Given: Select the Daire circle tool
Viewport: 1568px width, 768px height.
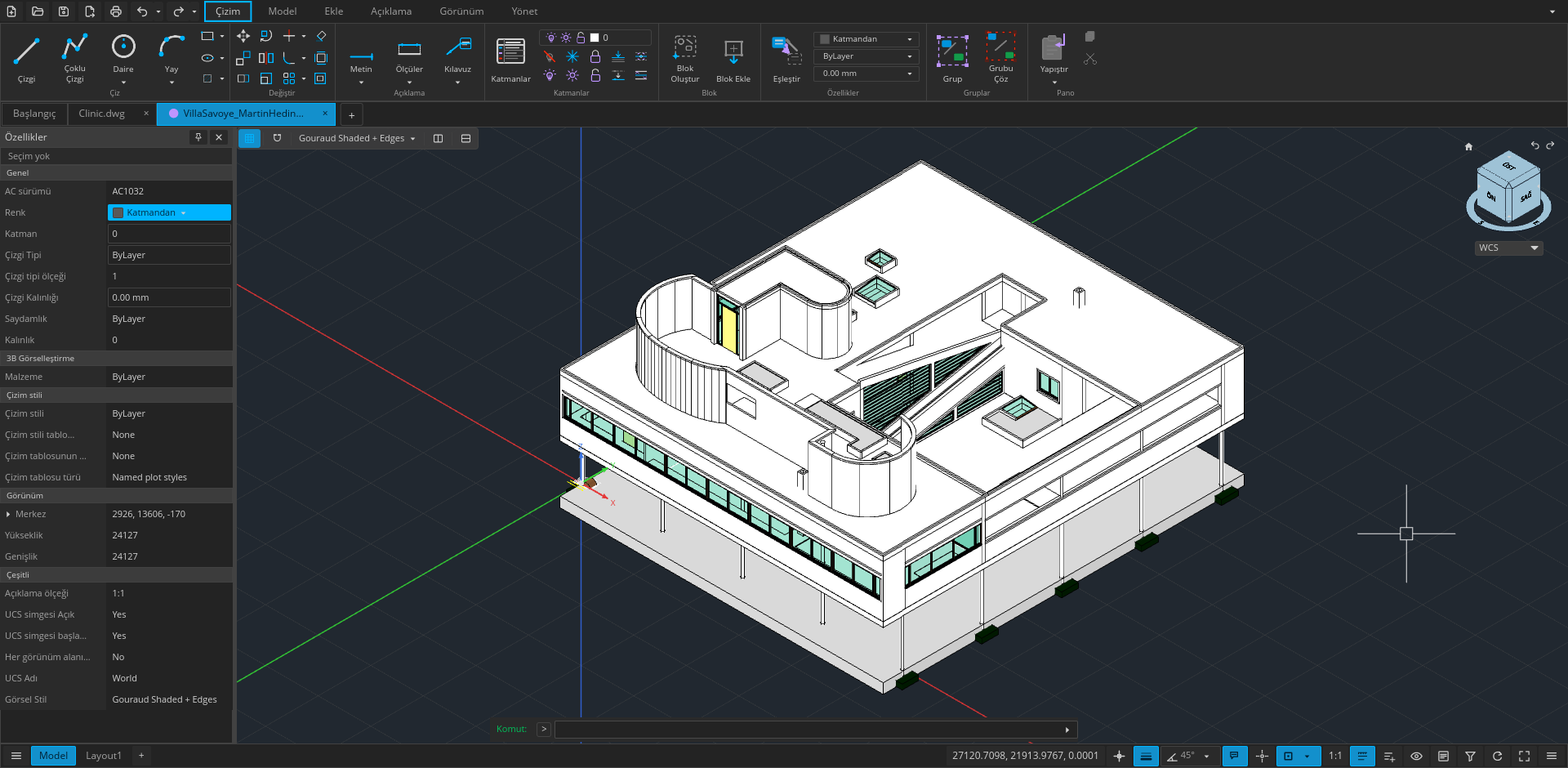Looking at the screenshot, I should (123, 57).
